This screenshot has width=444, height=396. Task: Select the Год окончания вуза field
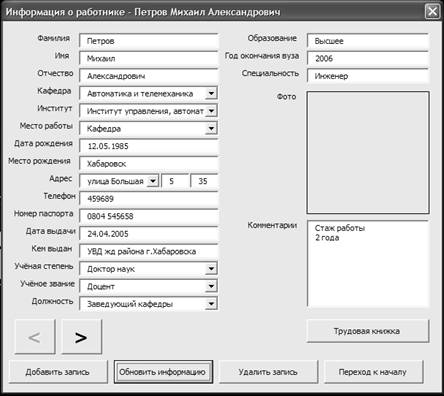(368, 58)
